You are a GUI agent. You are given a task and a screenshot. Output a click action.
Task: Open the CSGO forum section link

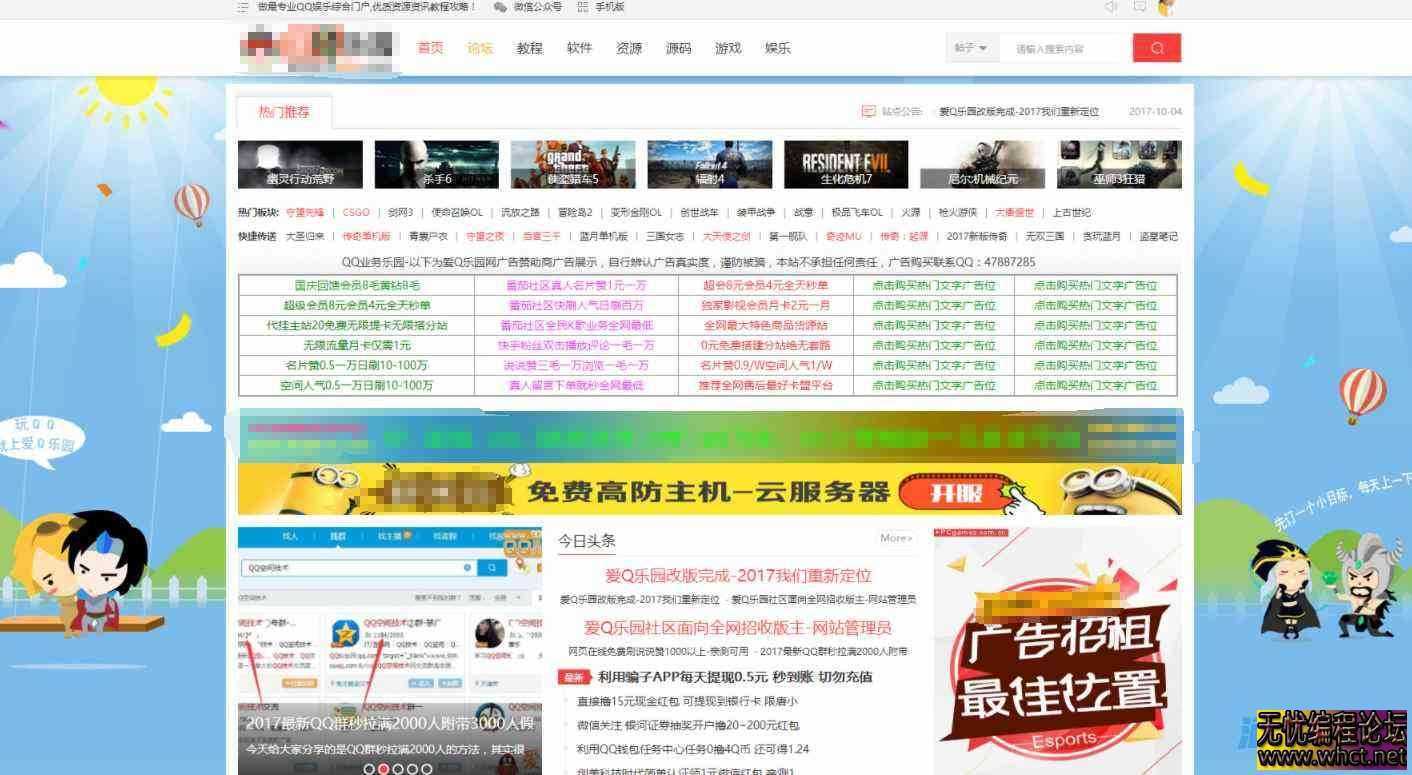356,212
